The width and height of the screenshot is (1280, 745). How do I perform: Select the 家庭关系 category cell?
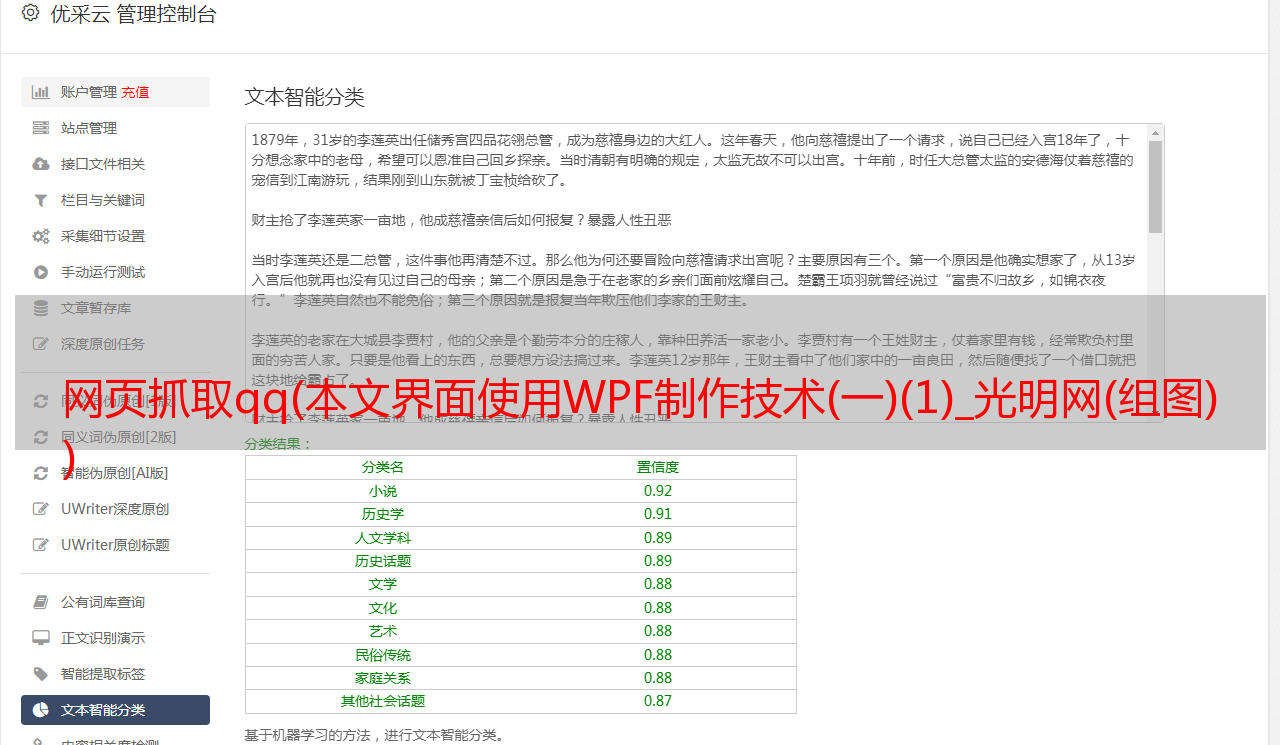click(x=383, y=678)
